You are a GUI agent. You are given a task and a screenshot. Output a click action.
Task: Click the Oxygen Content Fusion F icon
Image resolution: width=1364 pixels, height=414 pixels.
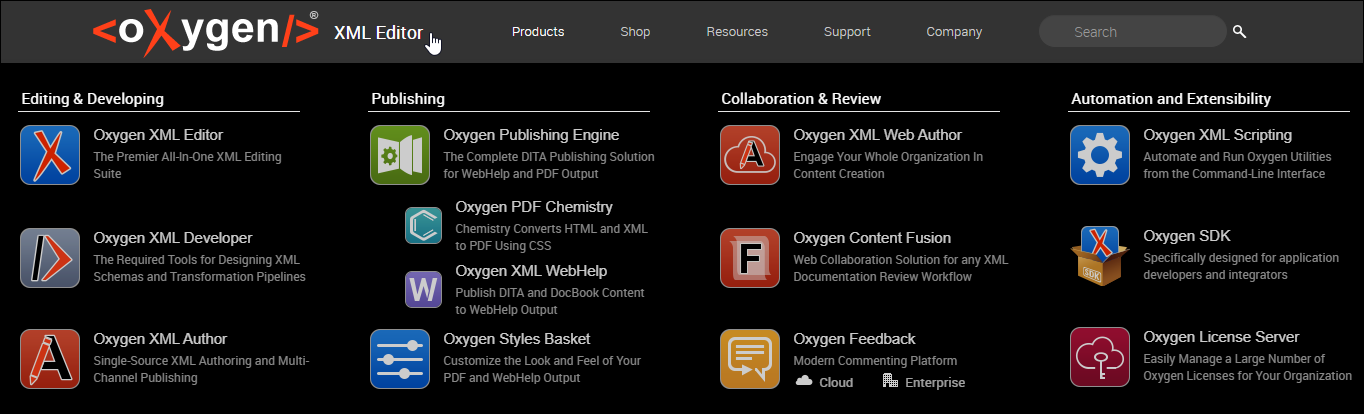click(750, 258)
